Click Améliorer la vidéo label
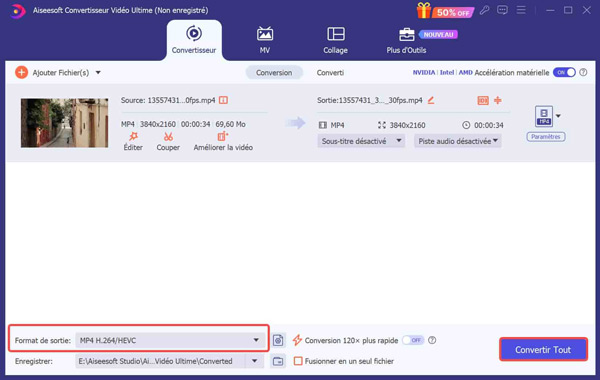 click(223, 147)
